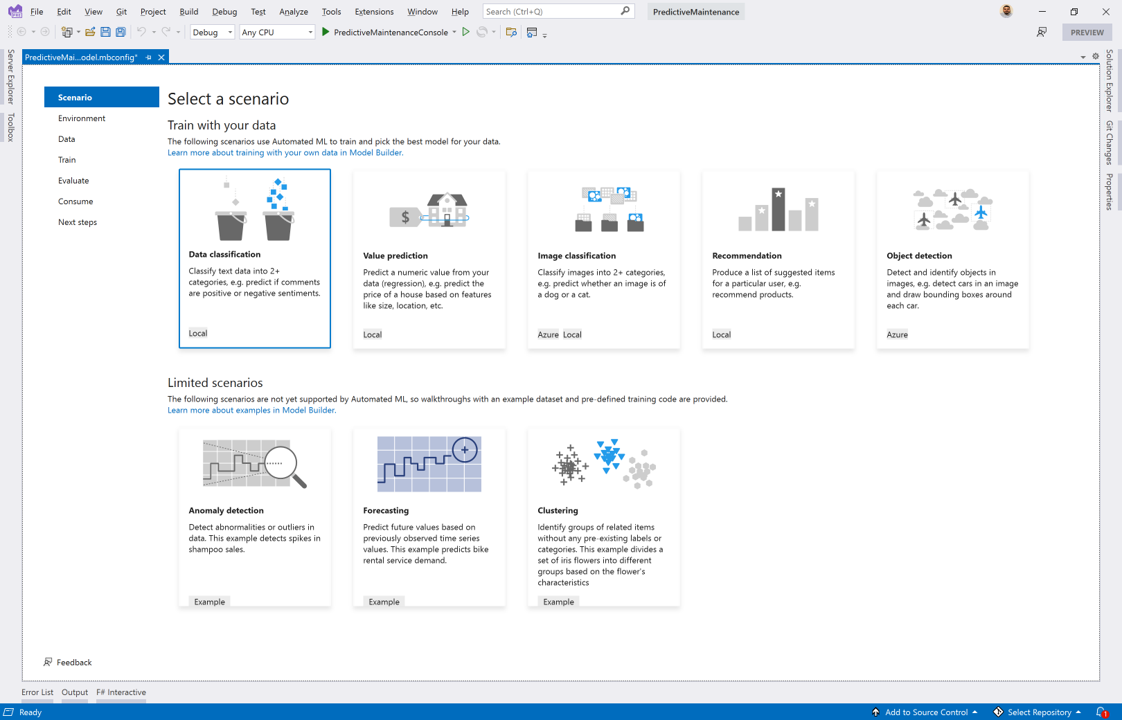The width and height of the screenshot is (1122, 720).
Task: Expand the Undo history dropdown arrow
Action: pyautogui.click(x=154, y=32)
